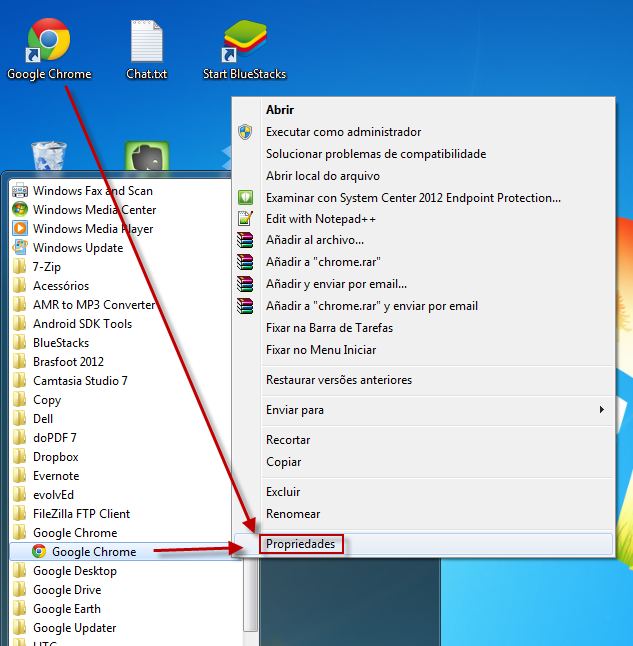This screenshot has height=646, width=633.
Task: Select the Google Chrome shortcut in Start menu
Action: coord(93,552)
